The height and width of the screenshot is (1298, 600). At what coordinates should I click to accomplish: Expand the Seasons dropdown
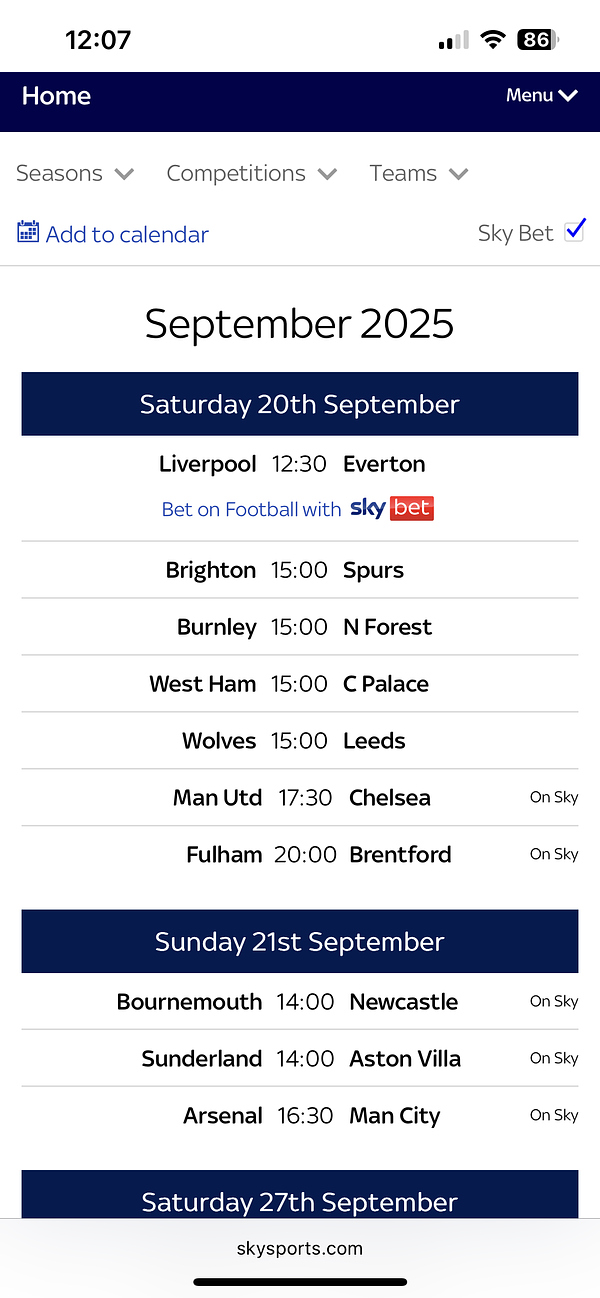click(x=75, y=174)
